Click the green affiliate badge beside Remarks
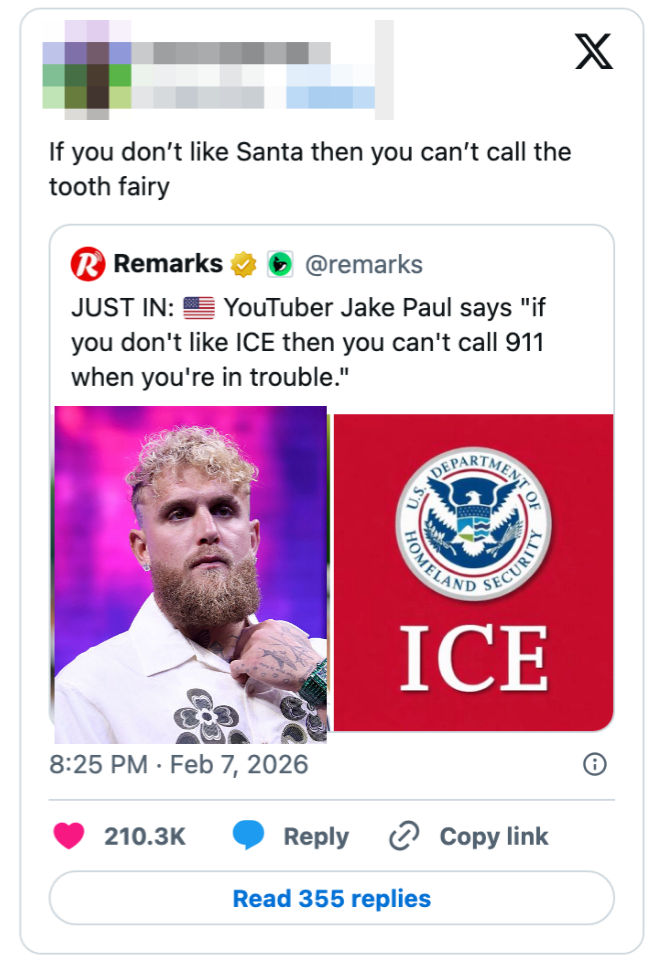Viewport: 672px width, 966px height. pos(277,265)
